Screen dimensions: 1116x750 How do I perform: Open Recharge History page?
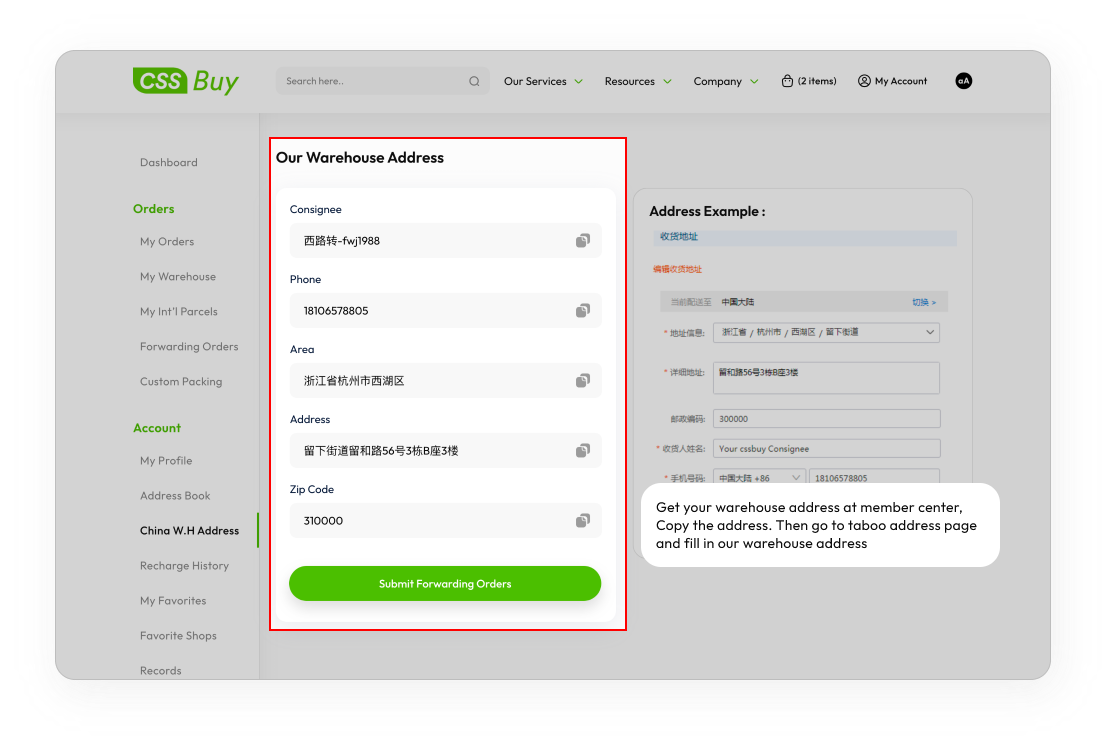pos(184,566)
